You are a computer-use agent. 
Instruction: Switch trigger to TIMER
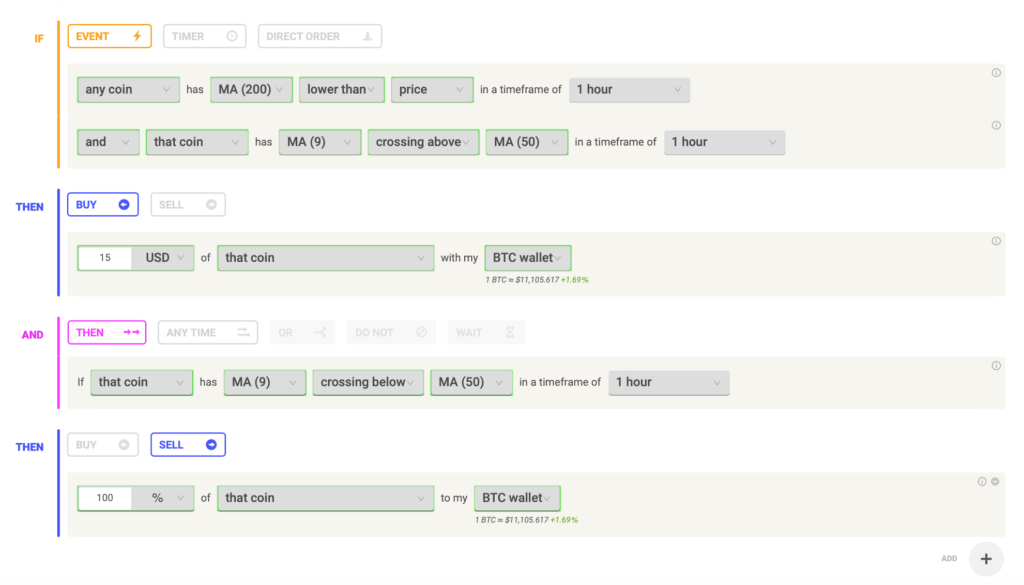203,37
